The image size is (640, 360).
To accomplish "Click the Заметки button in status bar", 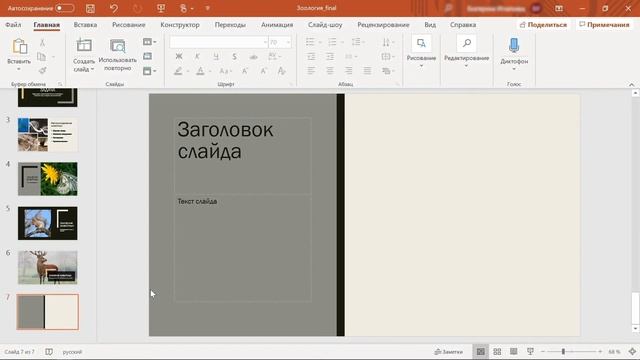I will [x=449, y=352].
